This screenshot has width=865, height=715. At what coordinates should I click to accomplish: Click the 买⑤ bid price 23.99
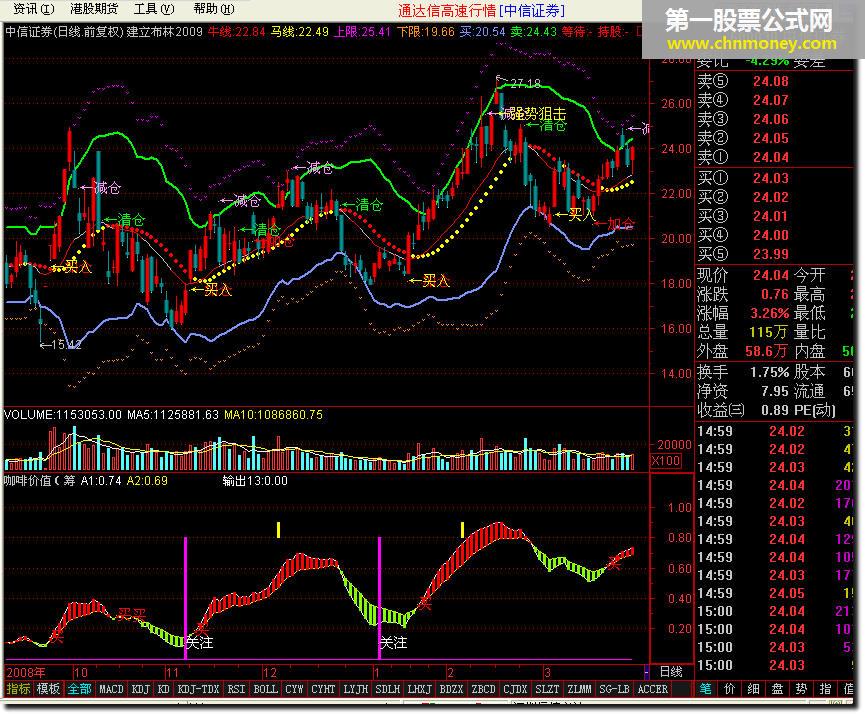pos(771,254)
